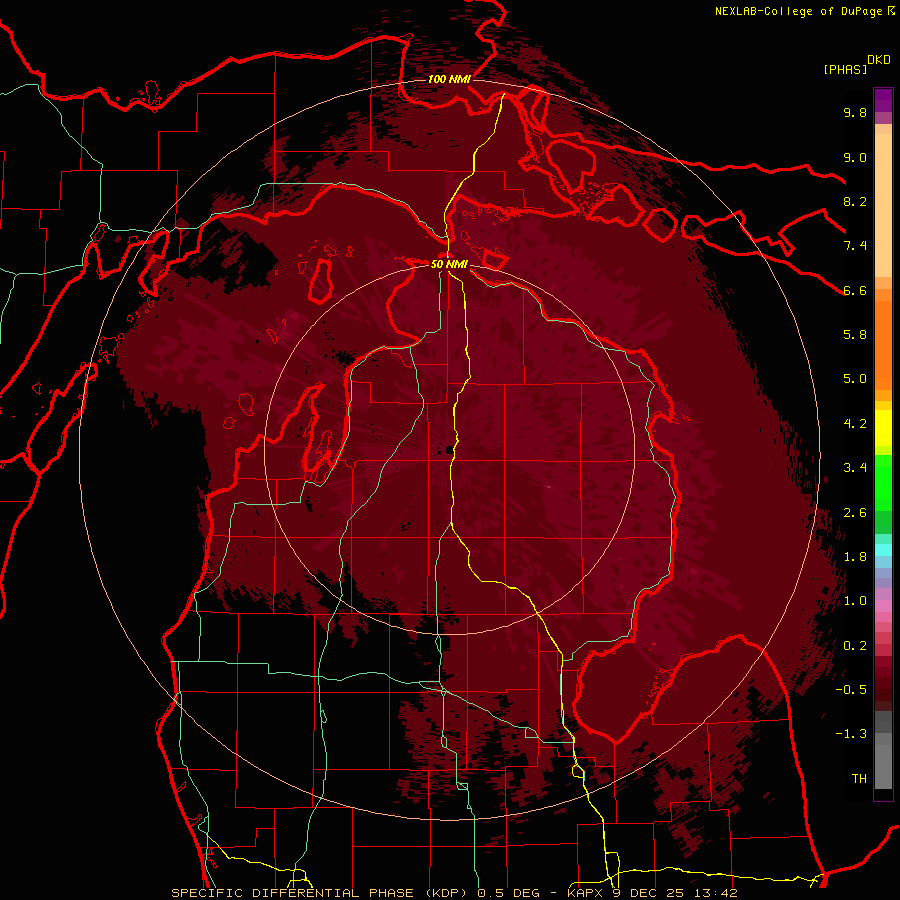
Task: Click the KAPX 9 DEC 25 13:42 timestamp
Action: click(652, 893)
